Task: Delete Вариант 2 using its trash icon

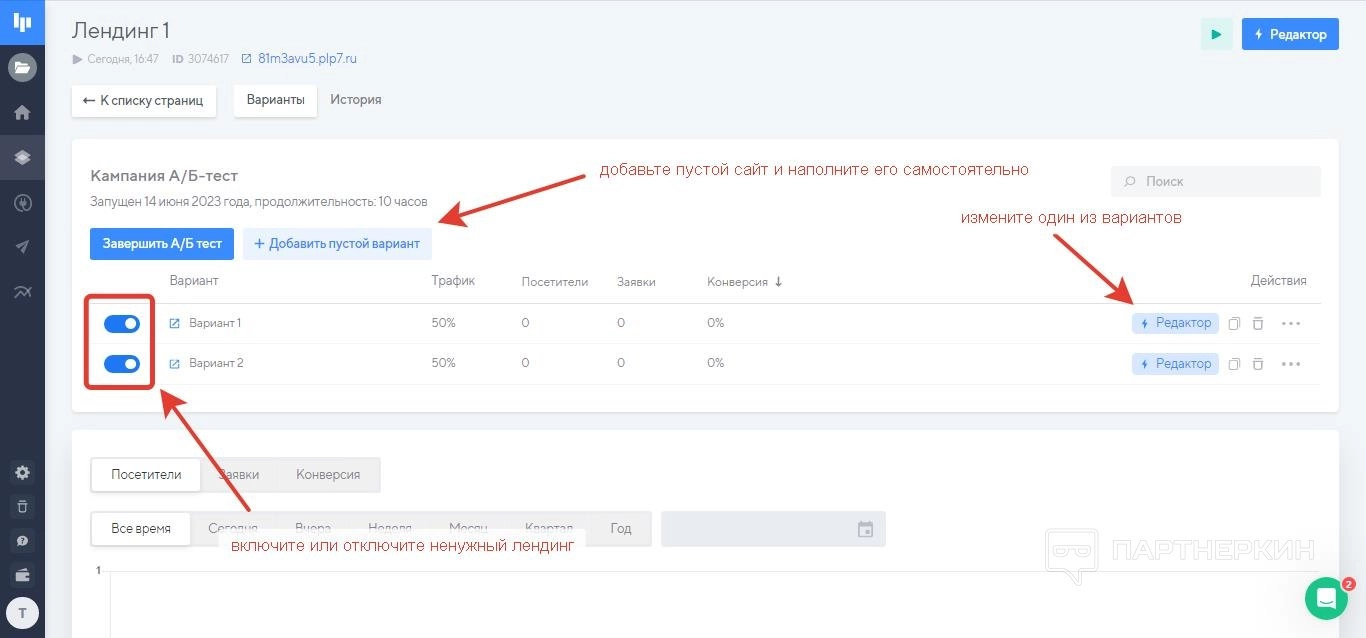Action: pyautogui.click(x=1258, y=364)
